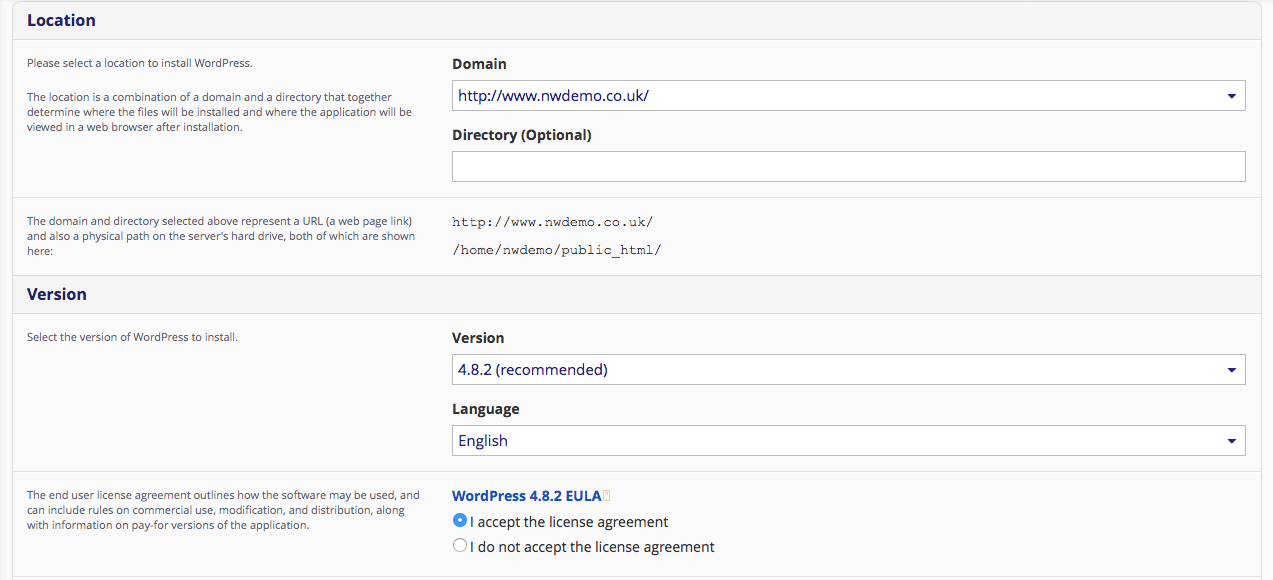Screen dimensions: 1273x580
Task: Click the bold Language field label
Action: [485, 409]
